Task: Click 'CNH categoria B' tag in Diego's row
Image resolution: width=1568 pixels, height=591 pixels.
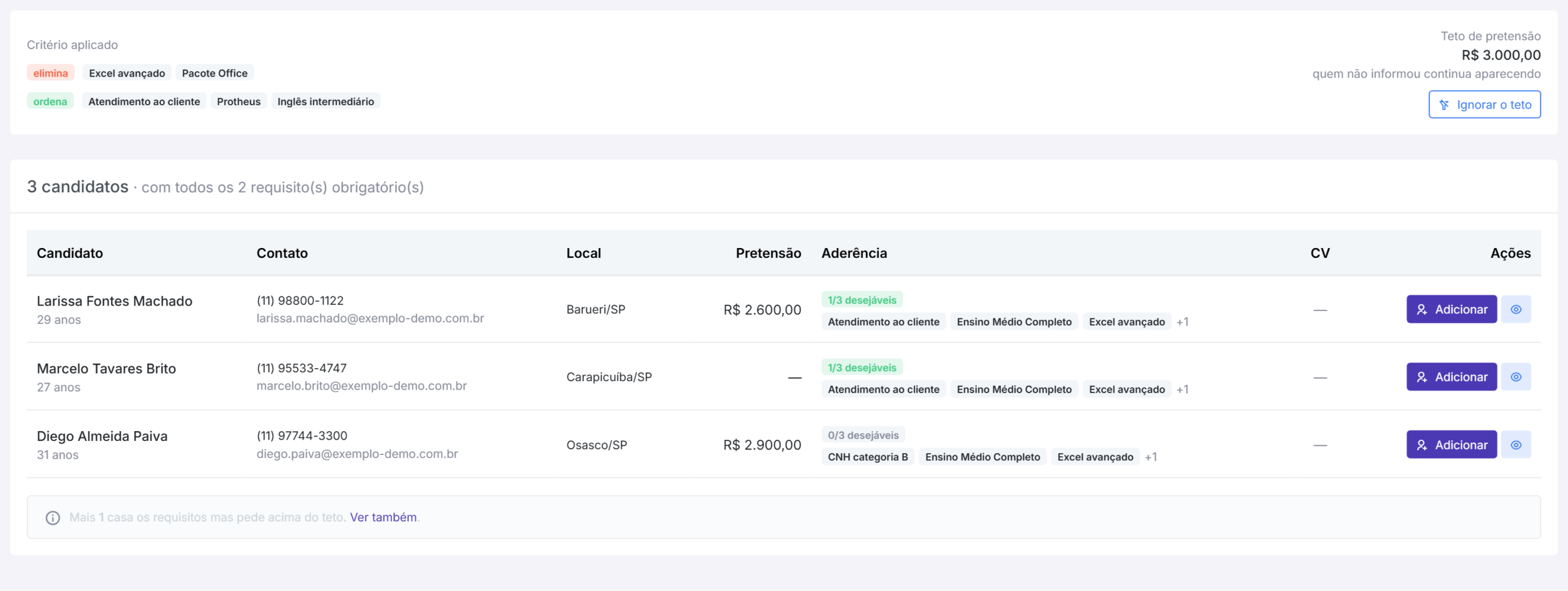Action: point(868,457)
